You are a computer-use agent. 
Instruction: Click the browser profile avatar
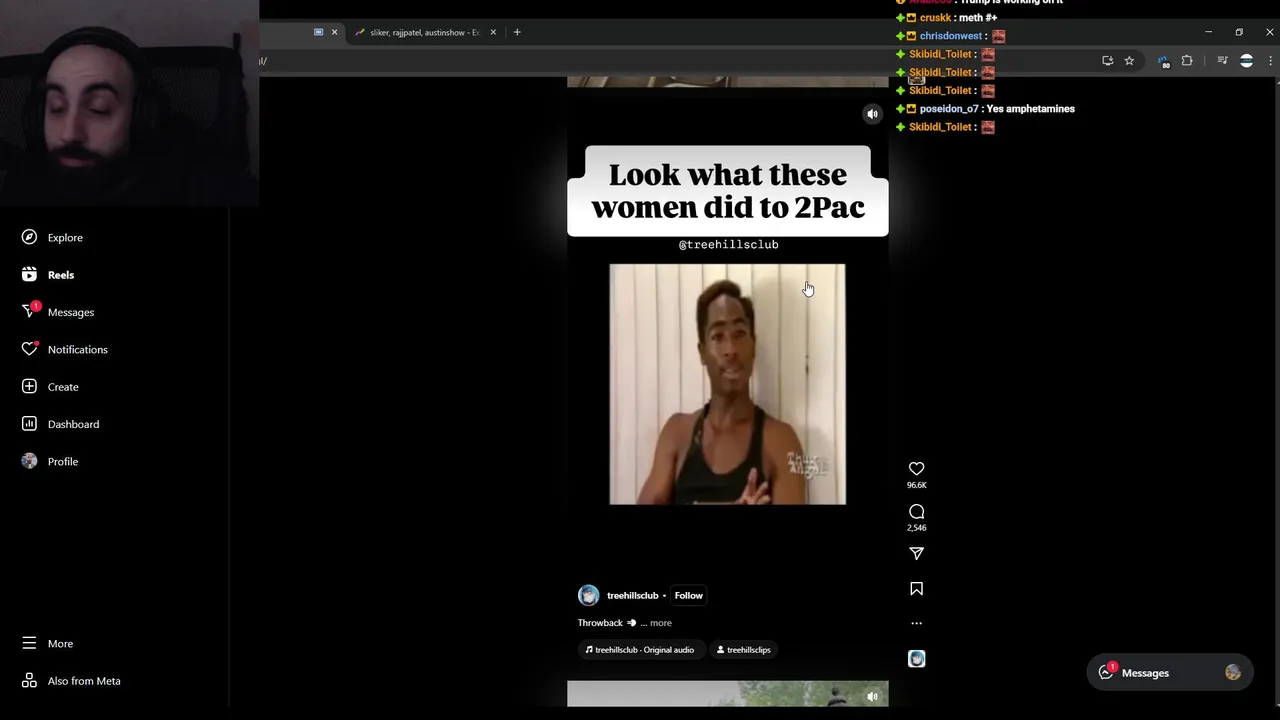(x=1246, y=61)
